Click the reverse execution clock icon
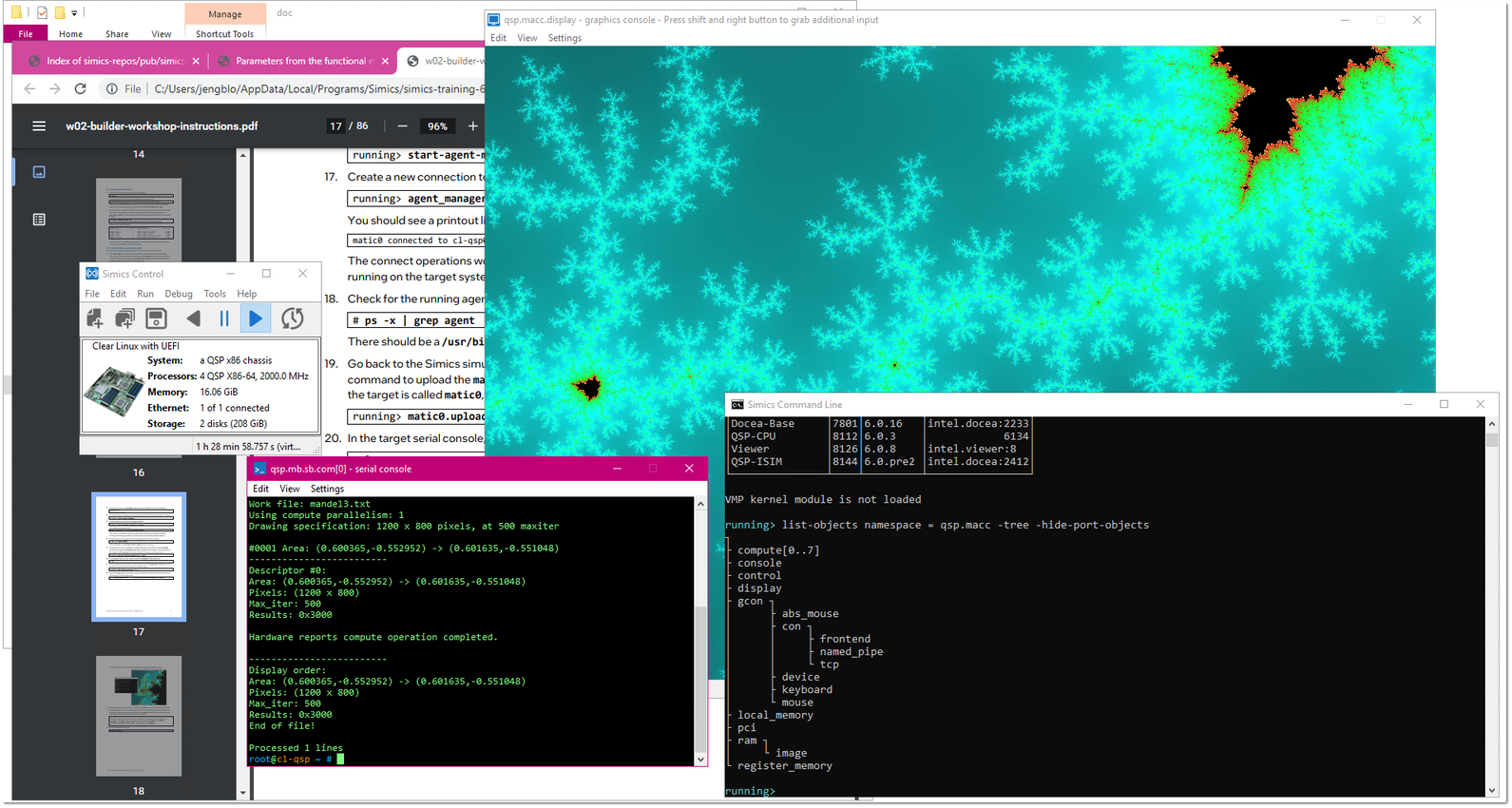 point(293,319)
